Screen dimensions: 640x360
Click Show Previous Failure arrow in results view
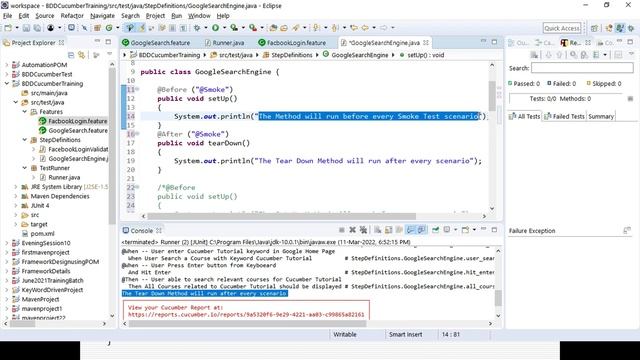click(559, 55)
